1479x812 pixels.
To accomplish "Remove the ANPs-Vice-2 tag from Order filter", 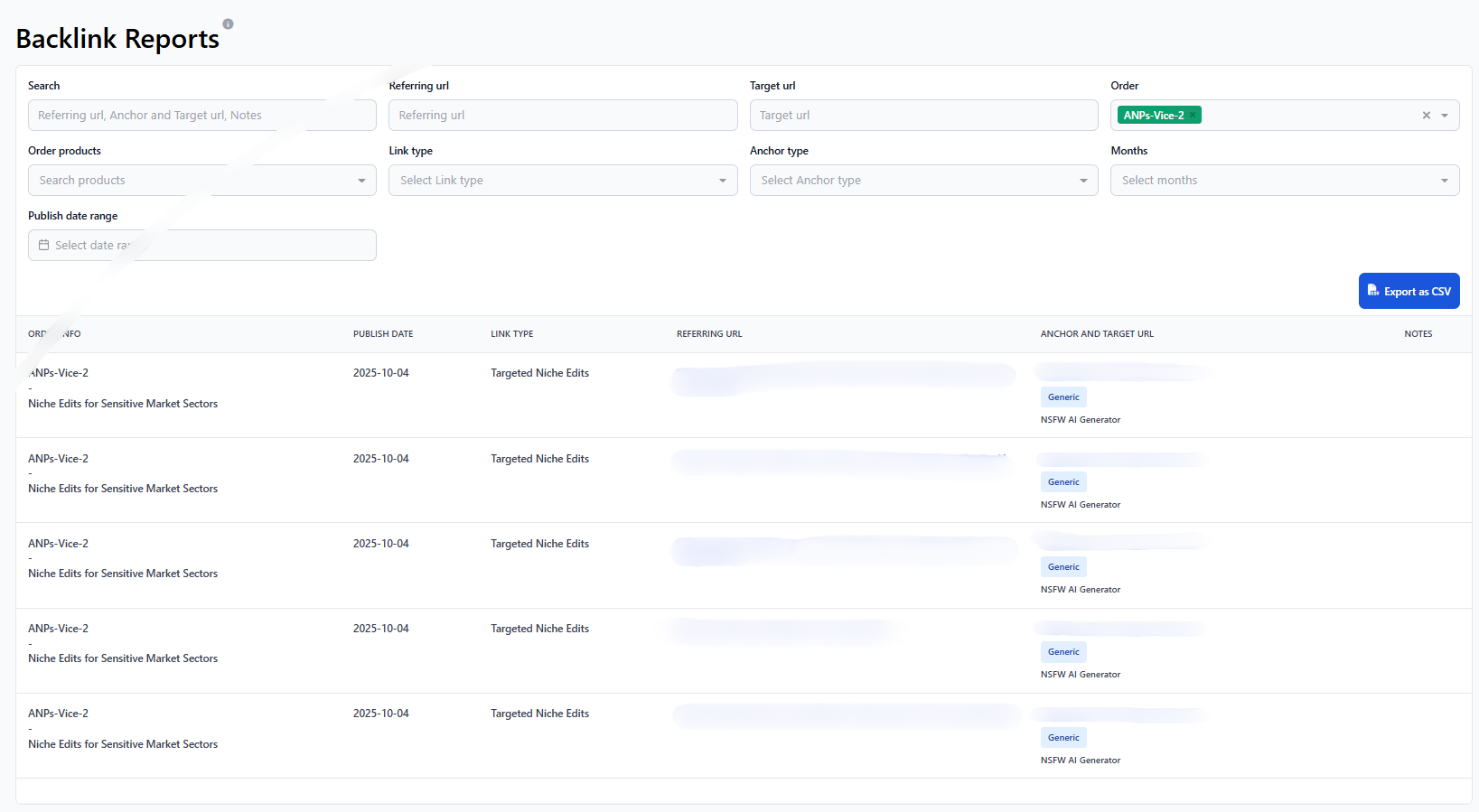I will click(1193, 116).
